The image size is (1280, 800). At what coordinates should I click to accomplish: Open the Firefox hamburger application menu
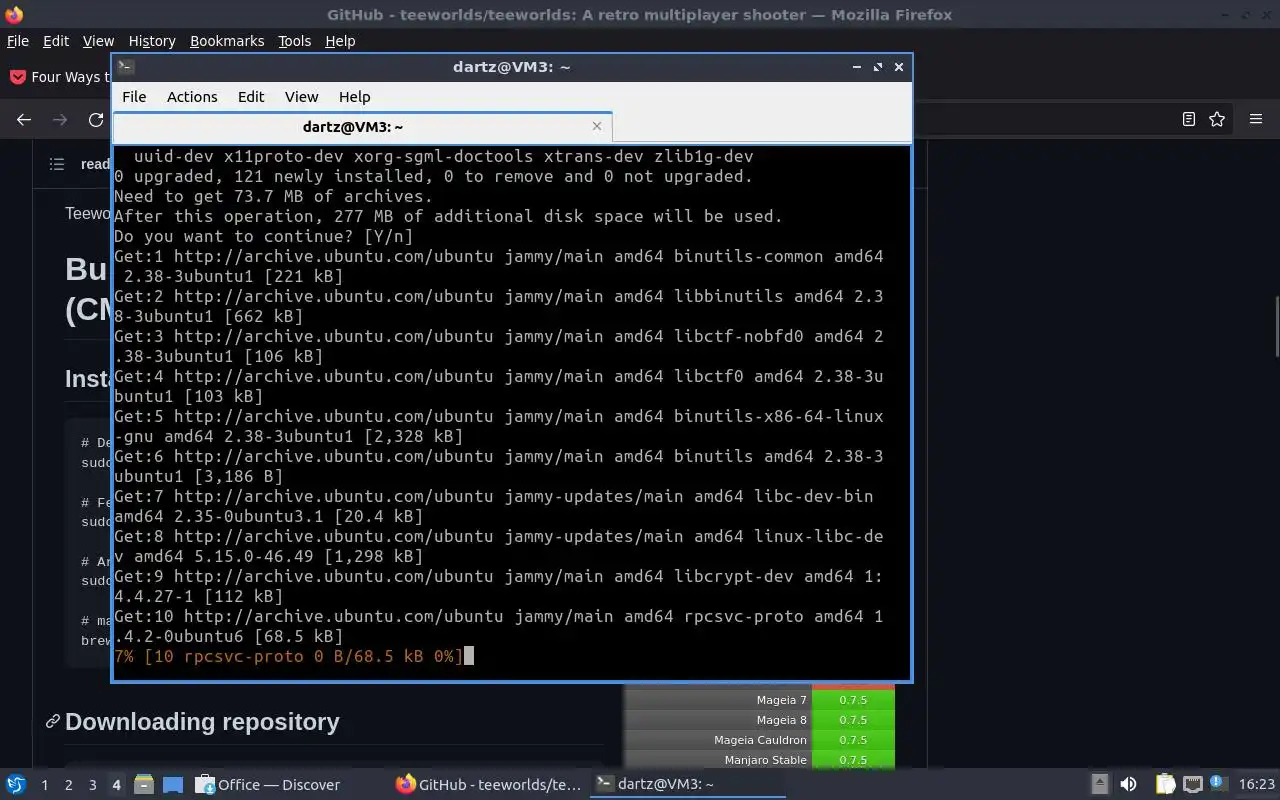click(x=1256, y=119)
